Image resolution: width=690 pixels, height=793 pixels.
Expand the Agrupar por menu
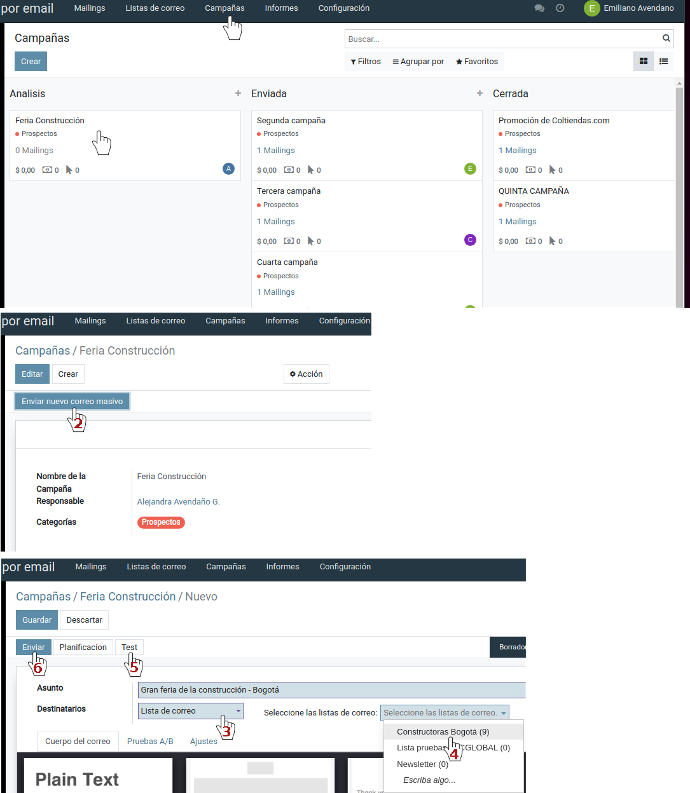tap(418, 62)
